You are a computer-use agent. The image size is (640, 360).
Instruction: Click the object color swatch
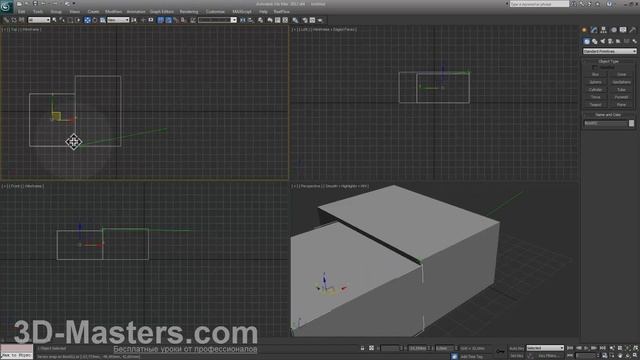pos(631,123)
